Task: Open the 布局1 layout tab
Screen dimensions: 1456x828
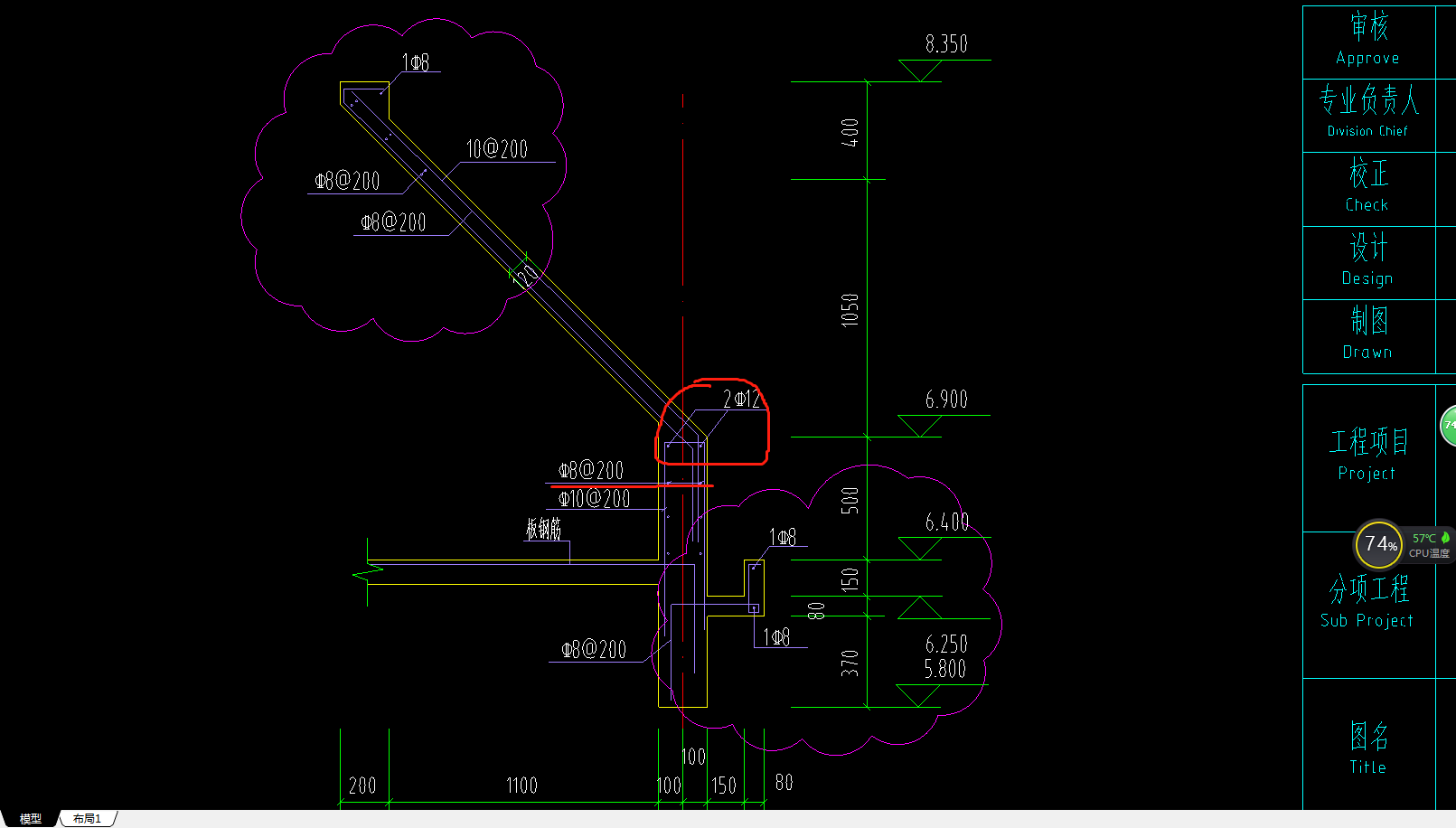Action: click(88, 818)
